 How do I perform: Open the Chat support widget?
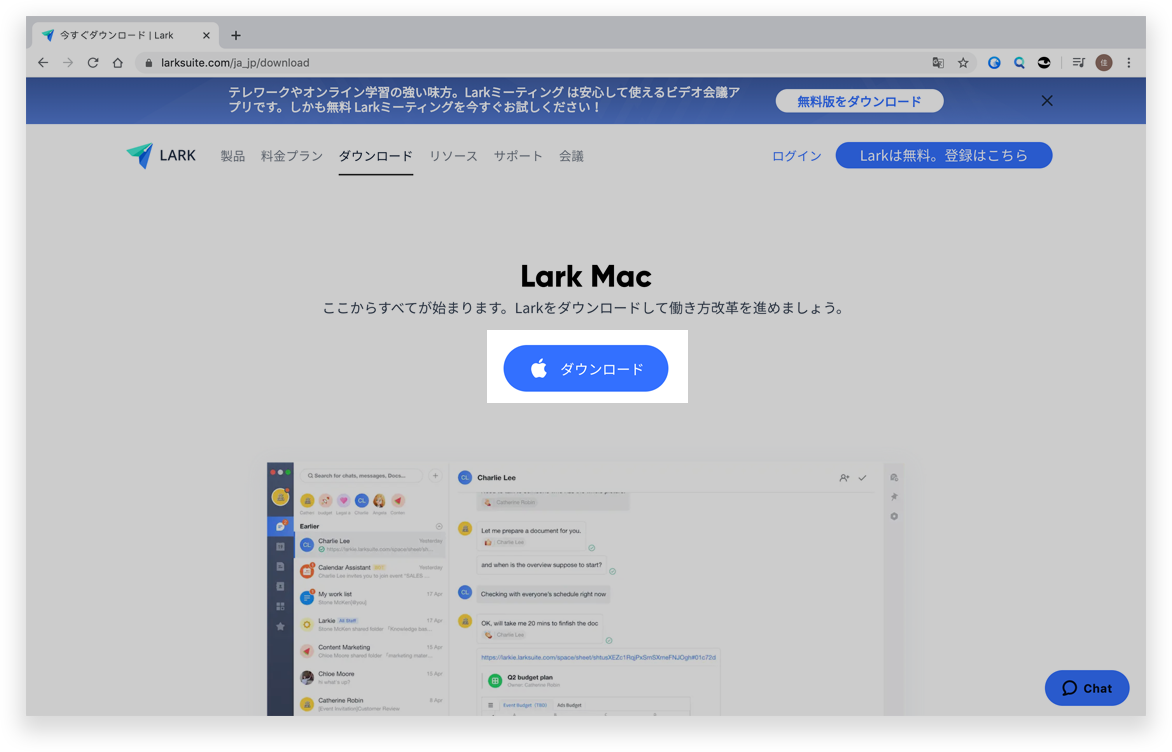click(1087, 688)
